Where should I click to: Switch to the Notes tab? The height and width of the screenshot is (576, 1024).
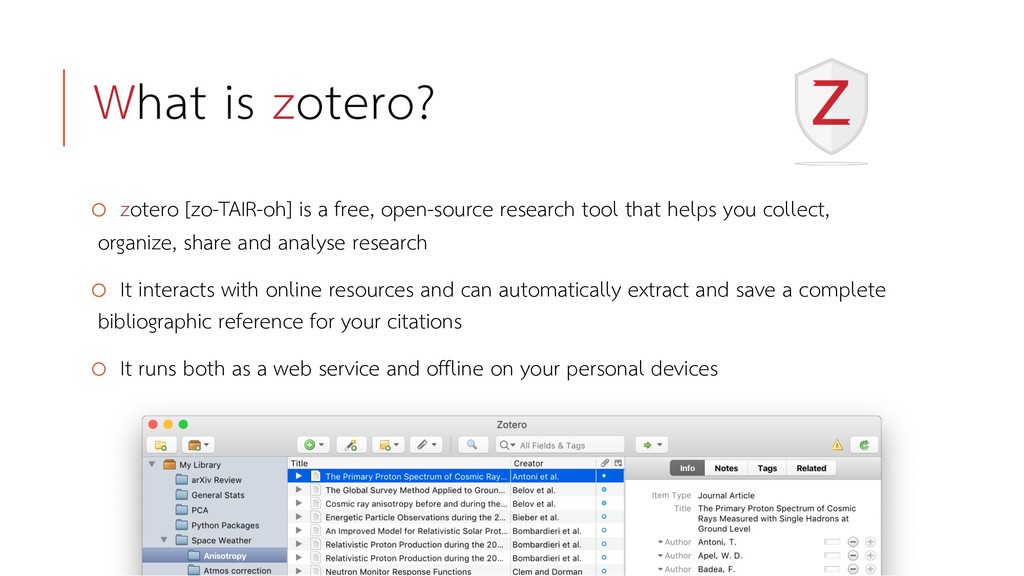pos(726,468)
